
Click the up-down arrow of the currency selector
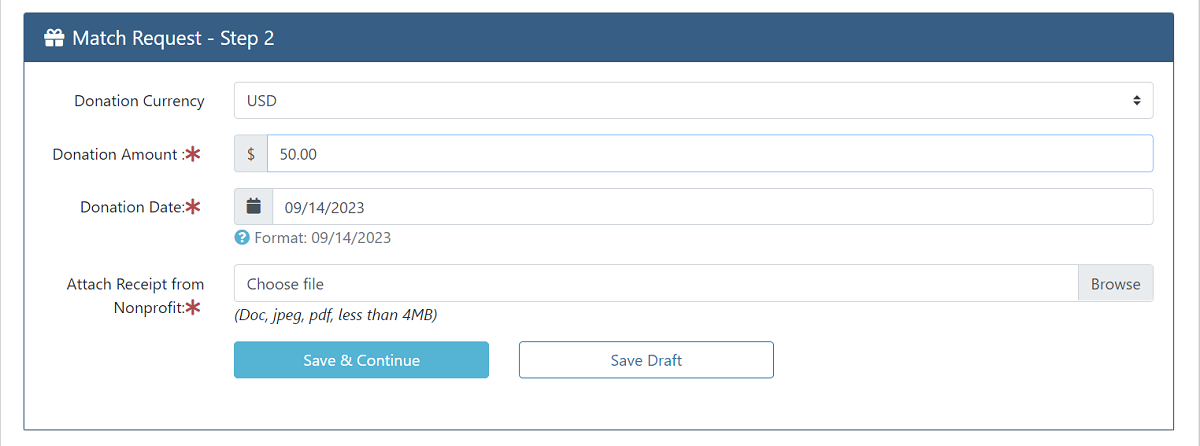(x=1136, y=101)
